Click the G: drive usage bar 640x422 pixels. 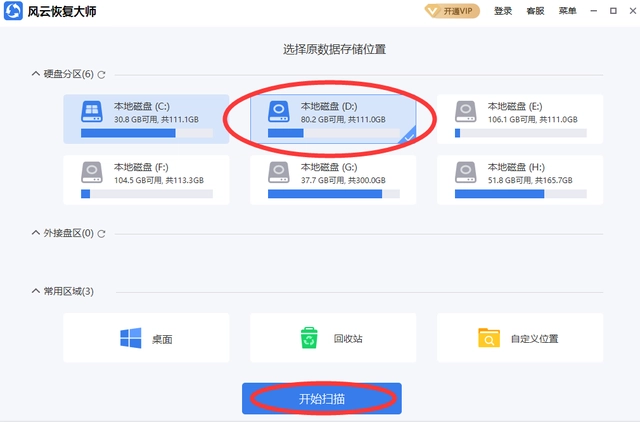[334, 194]
